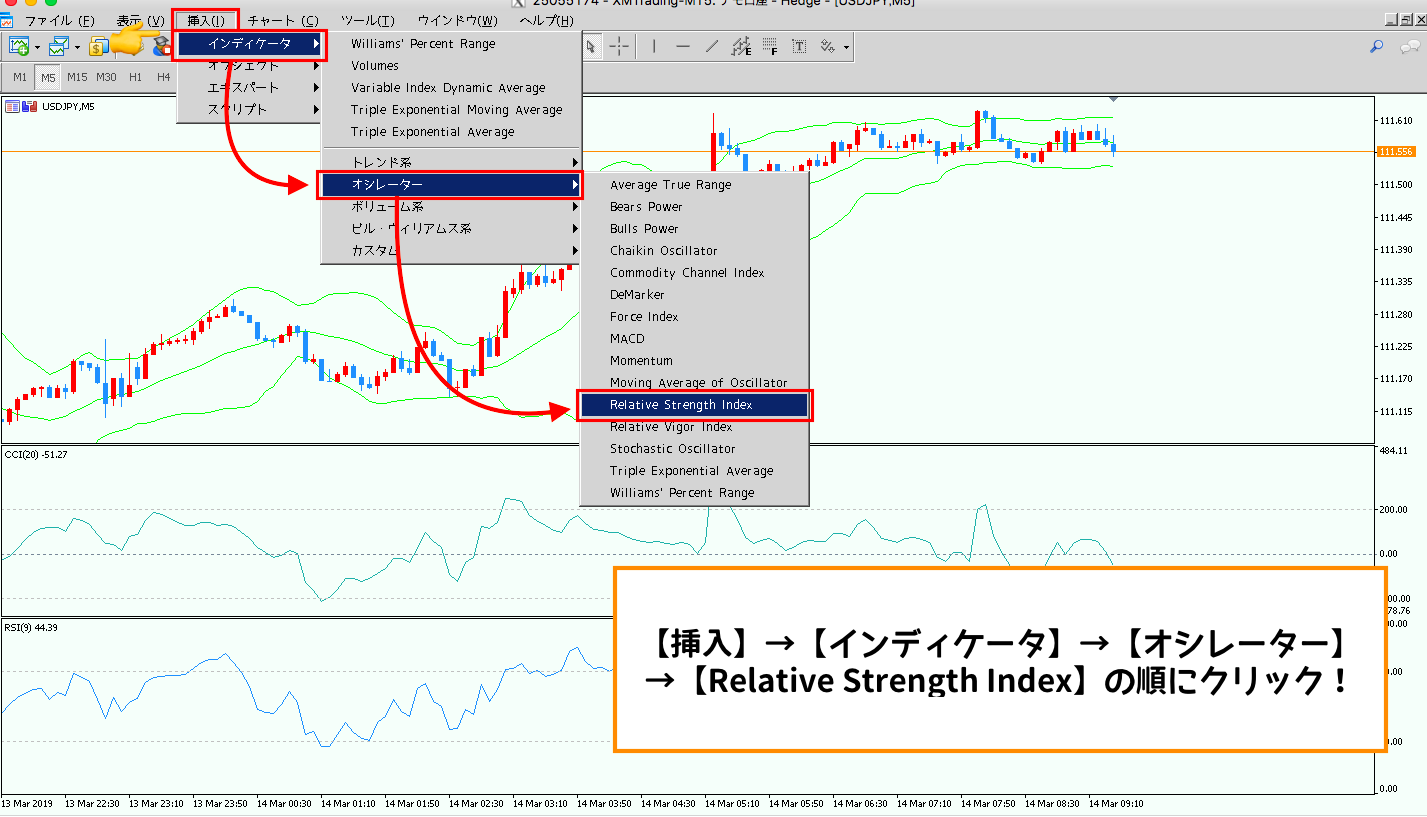
Task: Open the chat bubbles icon
Action: (x=1409, y=46)
